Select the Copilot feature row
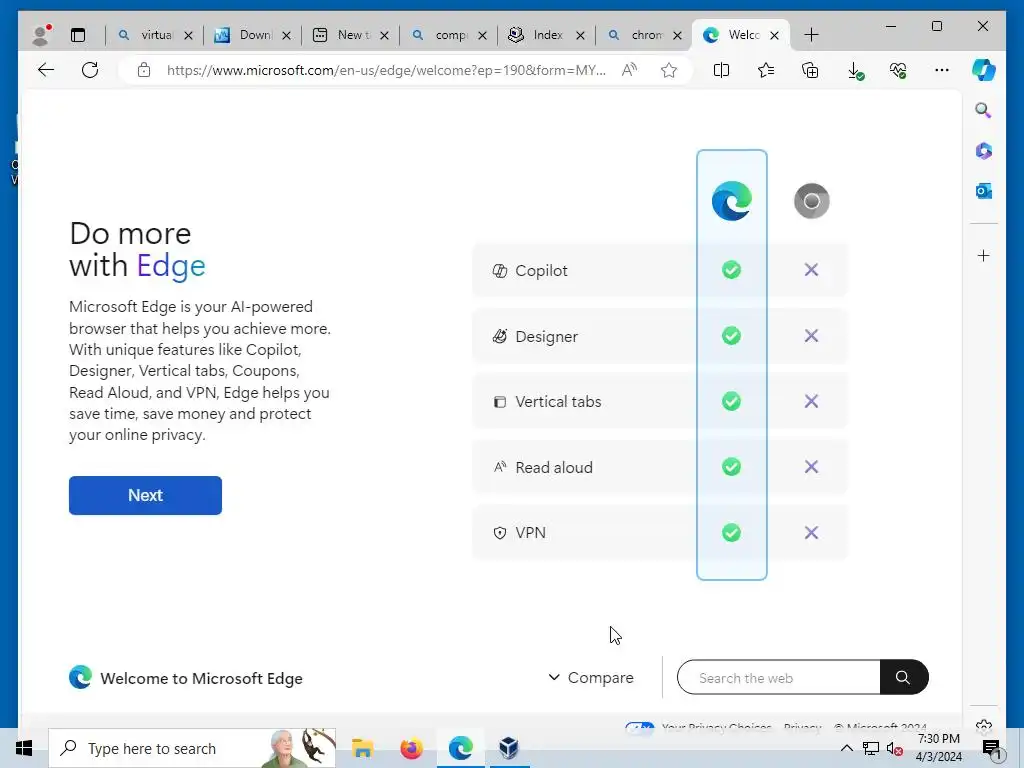The width and height of the screenshot is (1024, 768). [x=660, y=270]
